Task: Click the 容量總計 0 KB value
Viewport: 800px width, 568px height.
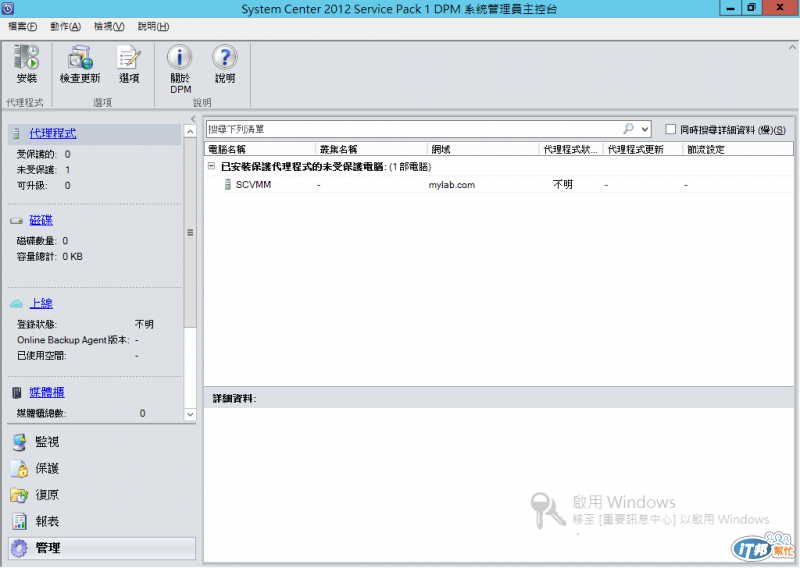Action: (x=72, y=257)
